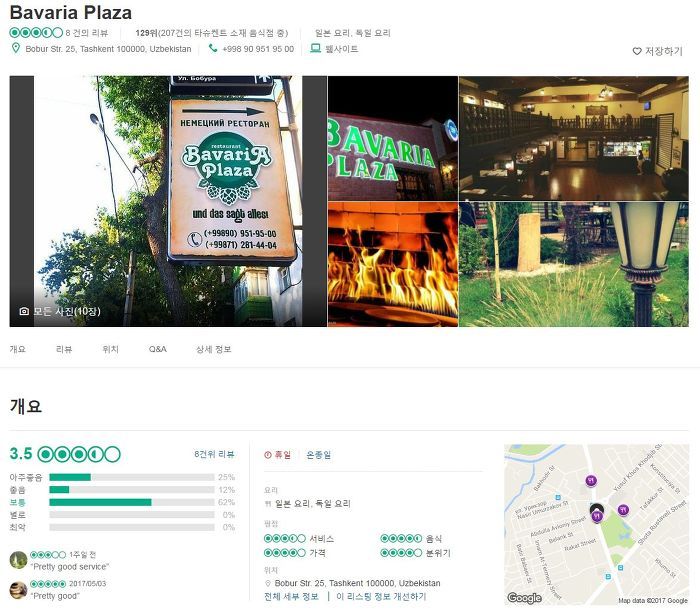This screenshot has width=700, height=616.
Task: Click the heart icon beside 저장하기
Action: pos(637,51)
